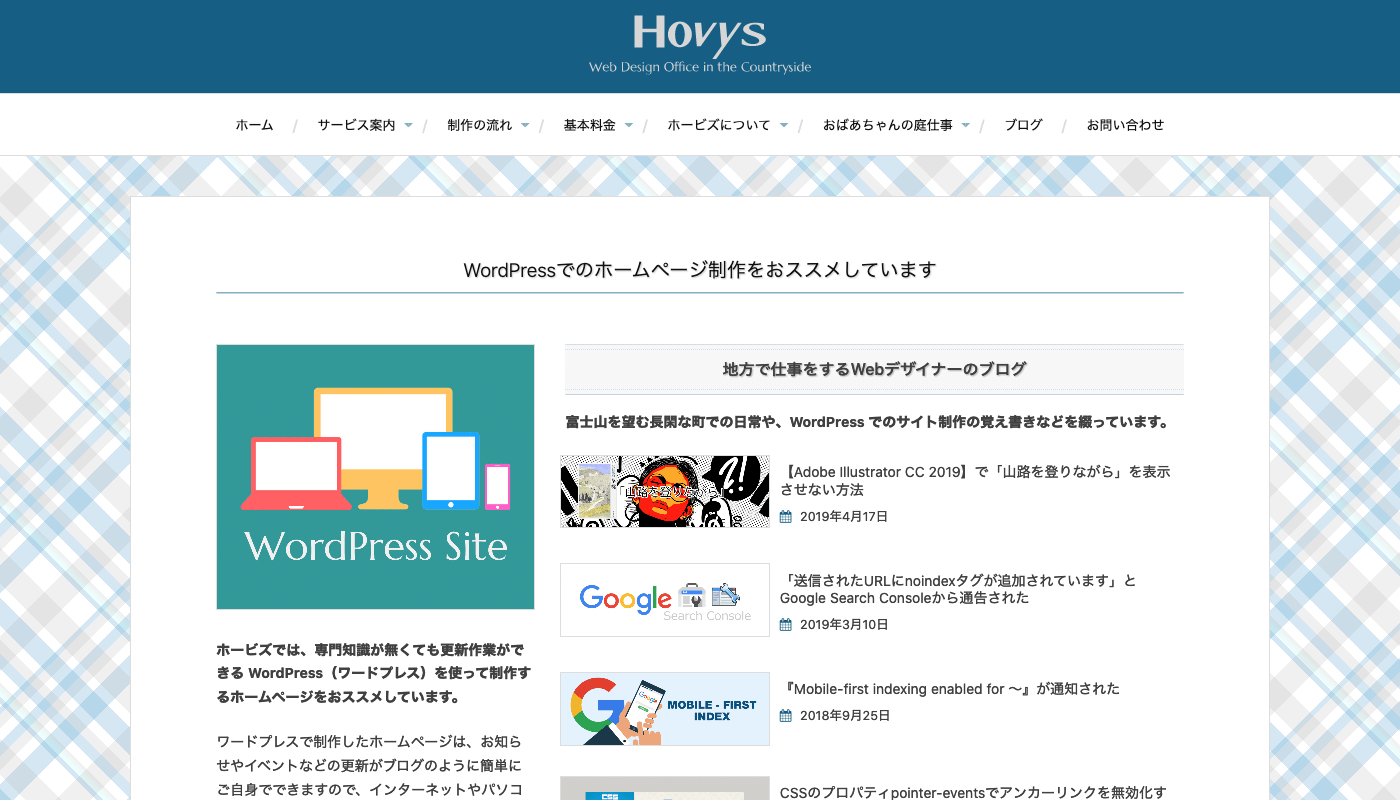1400x800 pixels.
Task: Expand the サービス案内 dropdown arrow
Action: [408, 126]
